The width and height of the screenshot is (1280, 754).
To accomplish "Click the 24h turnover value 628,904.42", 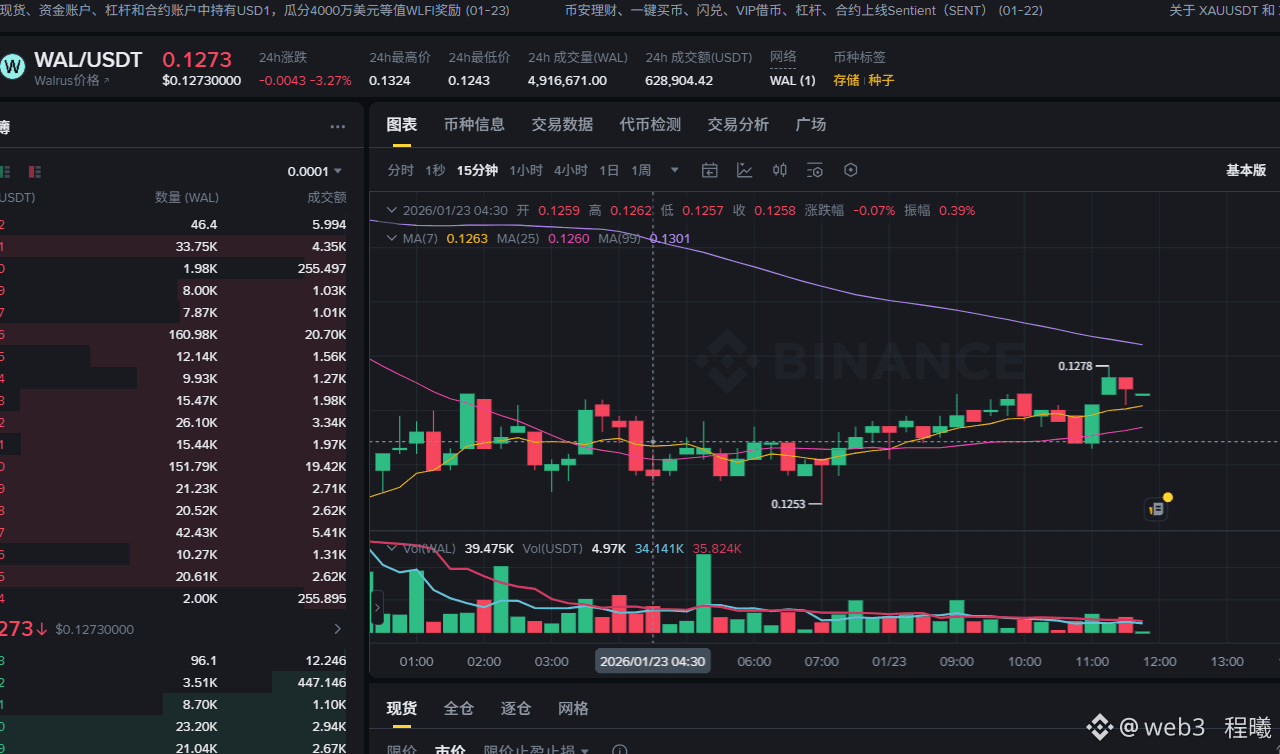I will click(x=679, y=80).
